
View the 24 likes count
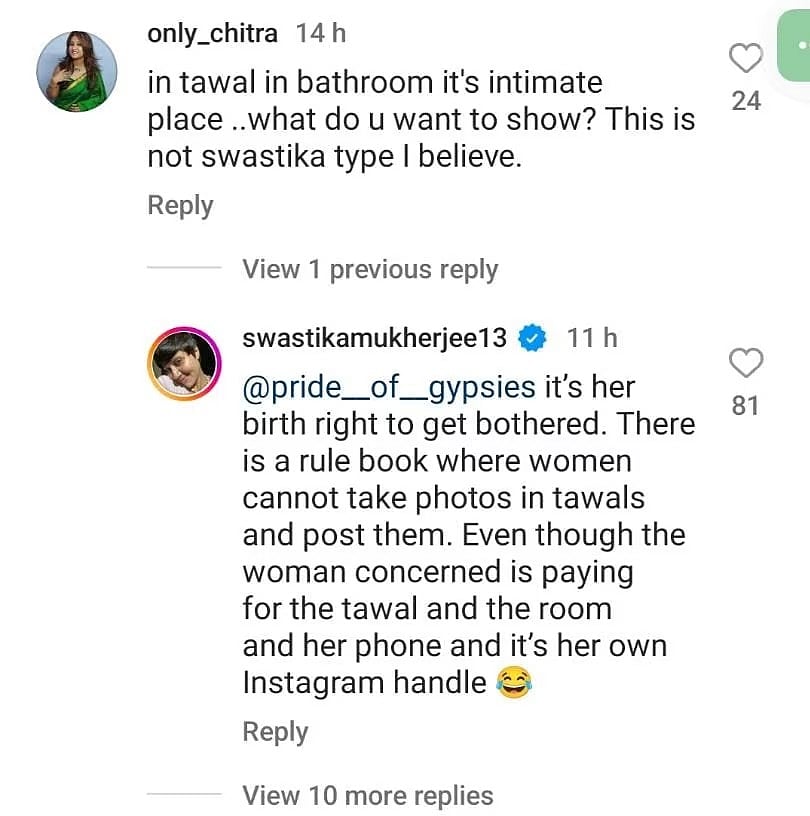746,101
